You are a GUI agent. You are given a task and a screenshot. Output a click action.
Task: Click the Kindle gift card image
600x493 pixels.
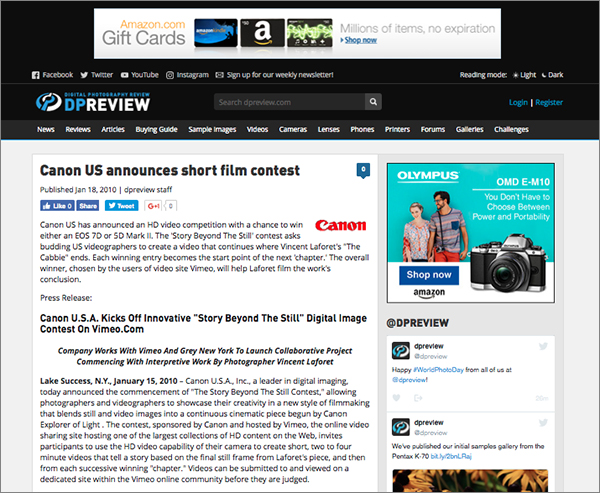(x=216, y=33)
